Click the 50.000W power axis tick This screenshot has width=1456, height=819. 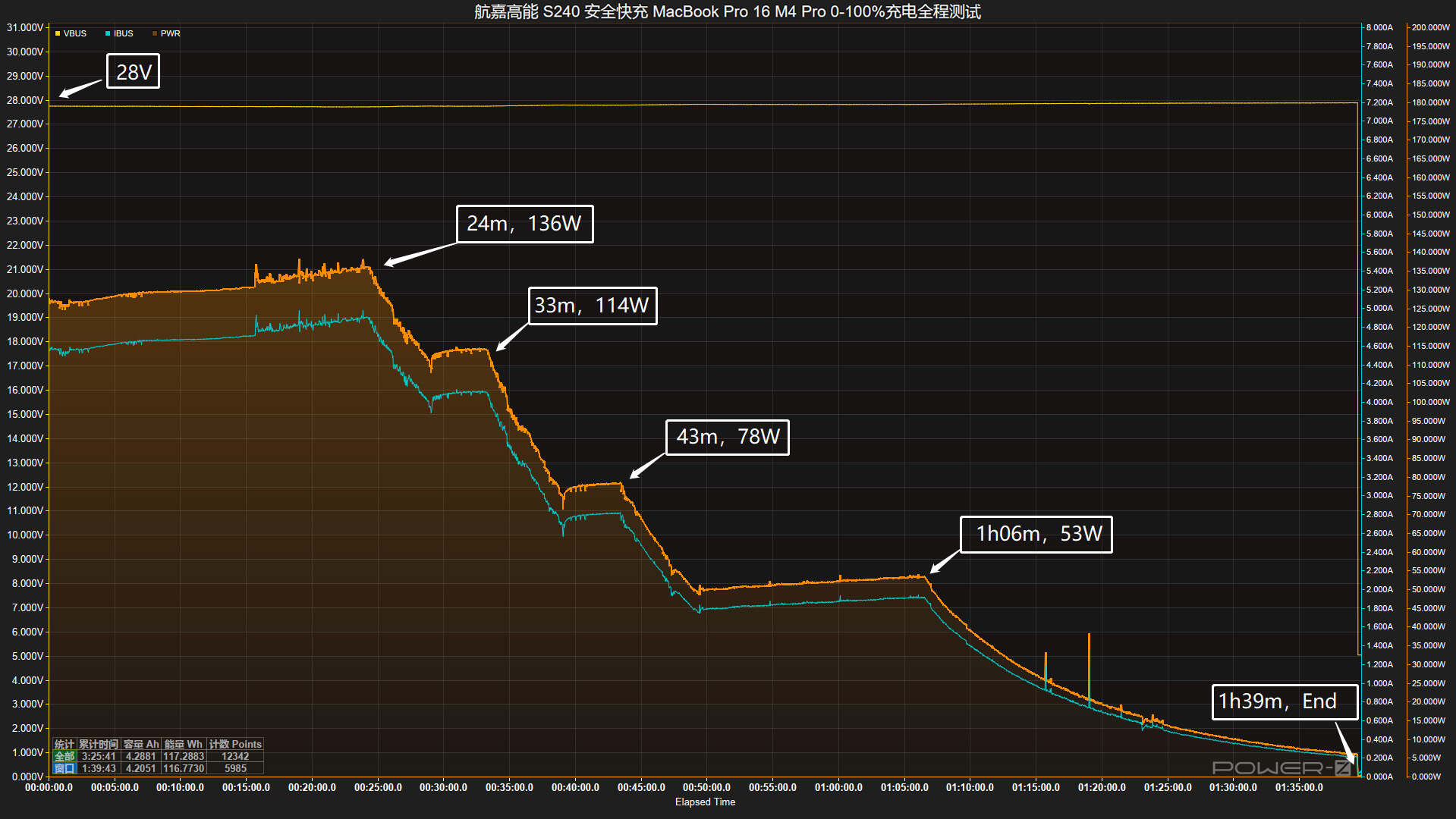click(1429, 589)
